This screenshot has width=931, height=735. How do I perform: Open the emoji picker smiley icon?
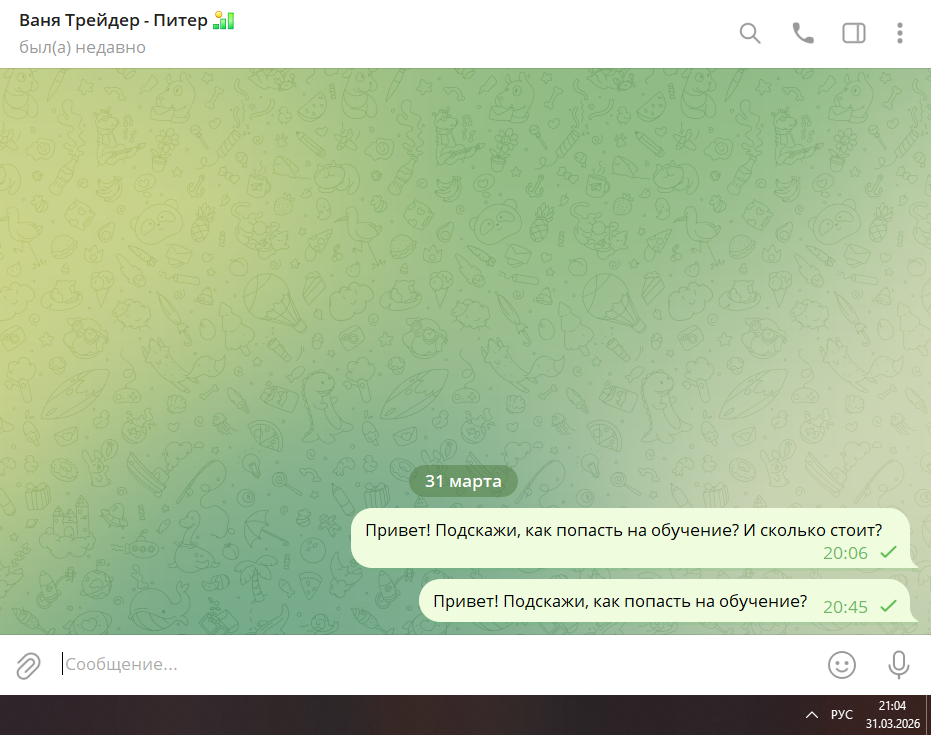842,665
